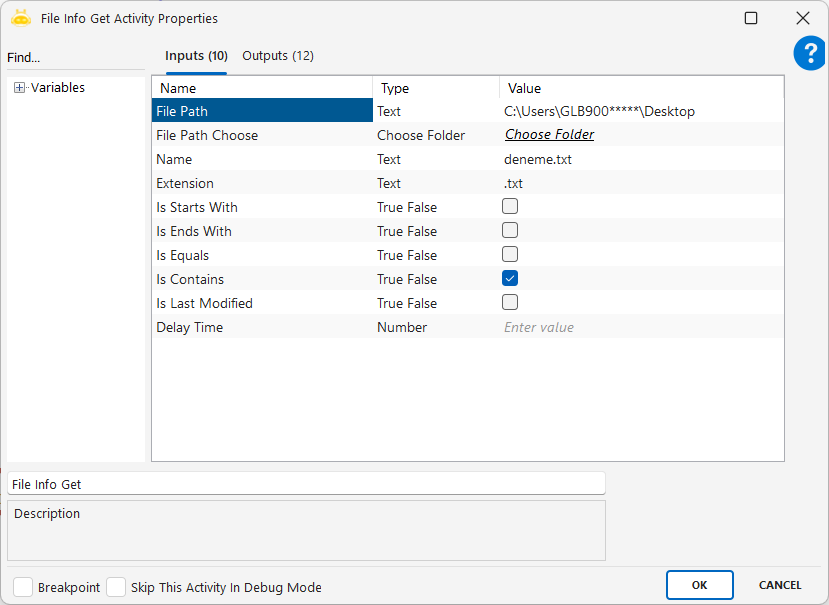Enable the Is Ends With checkbox
This screenshot has width=829, height=605.
click(x=510, y=231)
